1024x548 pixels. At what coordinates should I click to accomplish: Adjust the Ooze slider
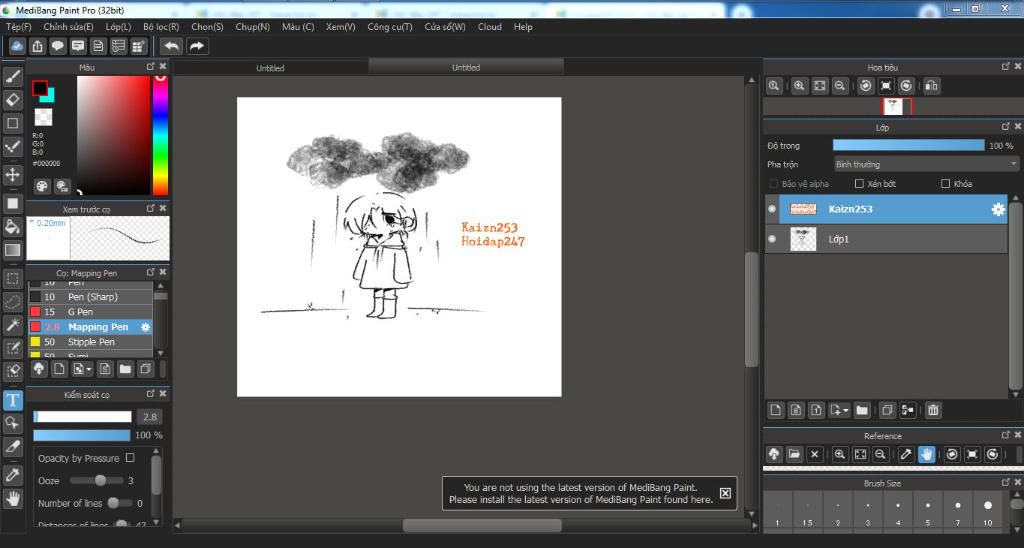coord(97,480)
